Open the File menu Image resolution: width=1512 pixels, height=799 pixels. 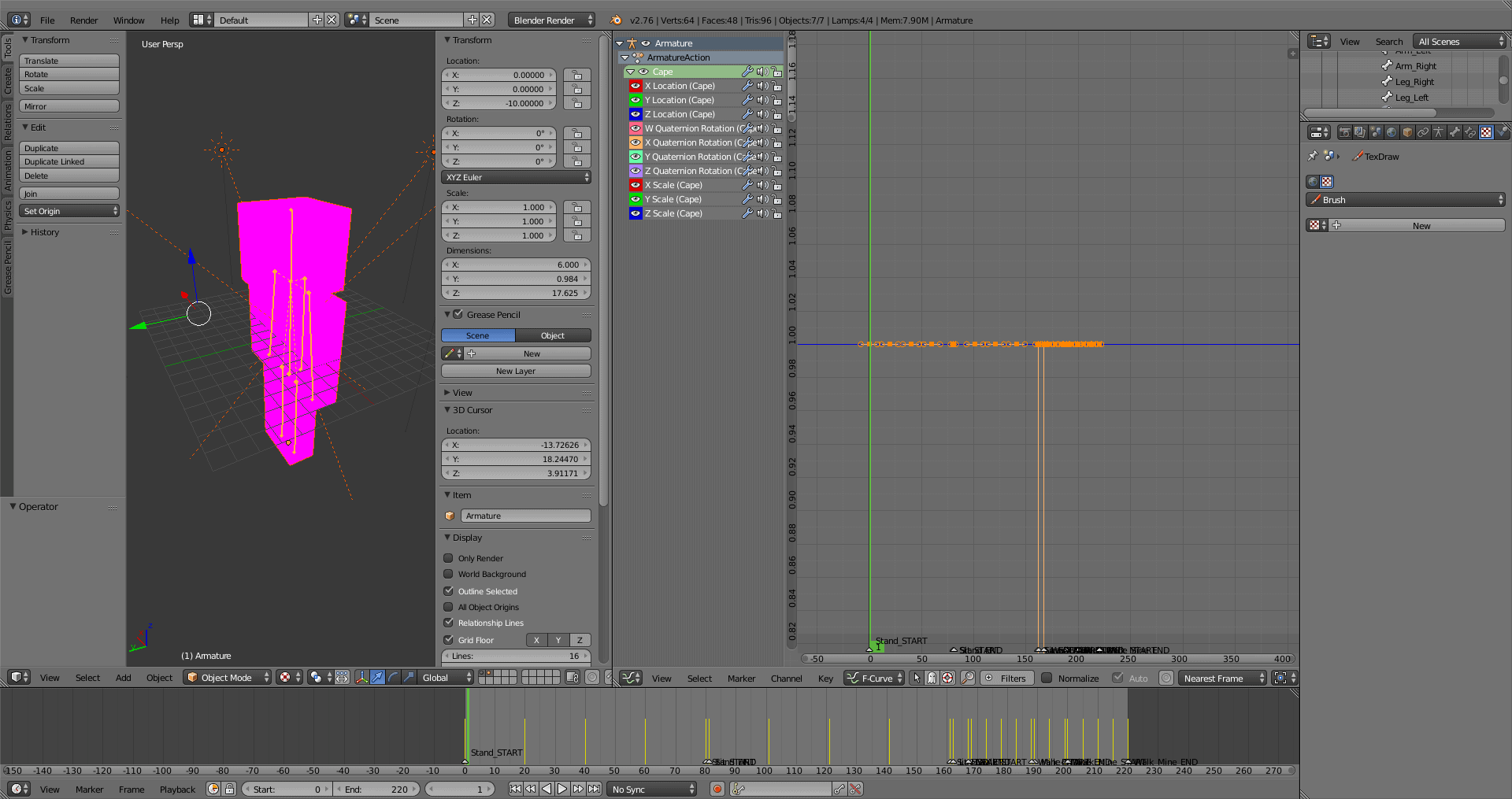[47, 20]
